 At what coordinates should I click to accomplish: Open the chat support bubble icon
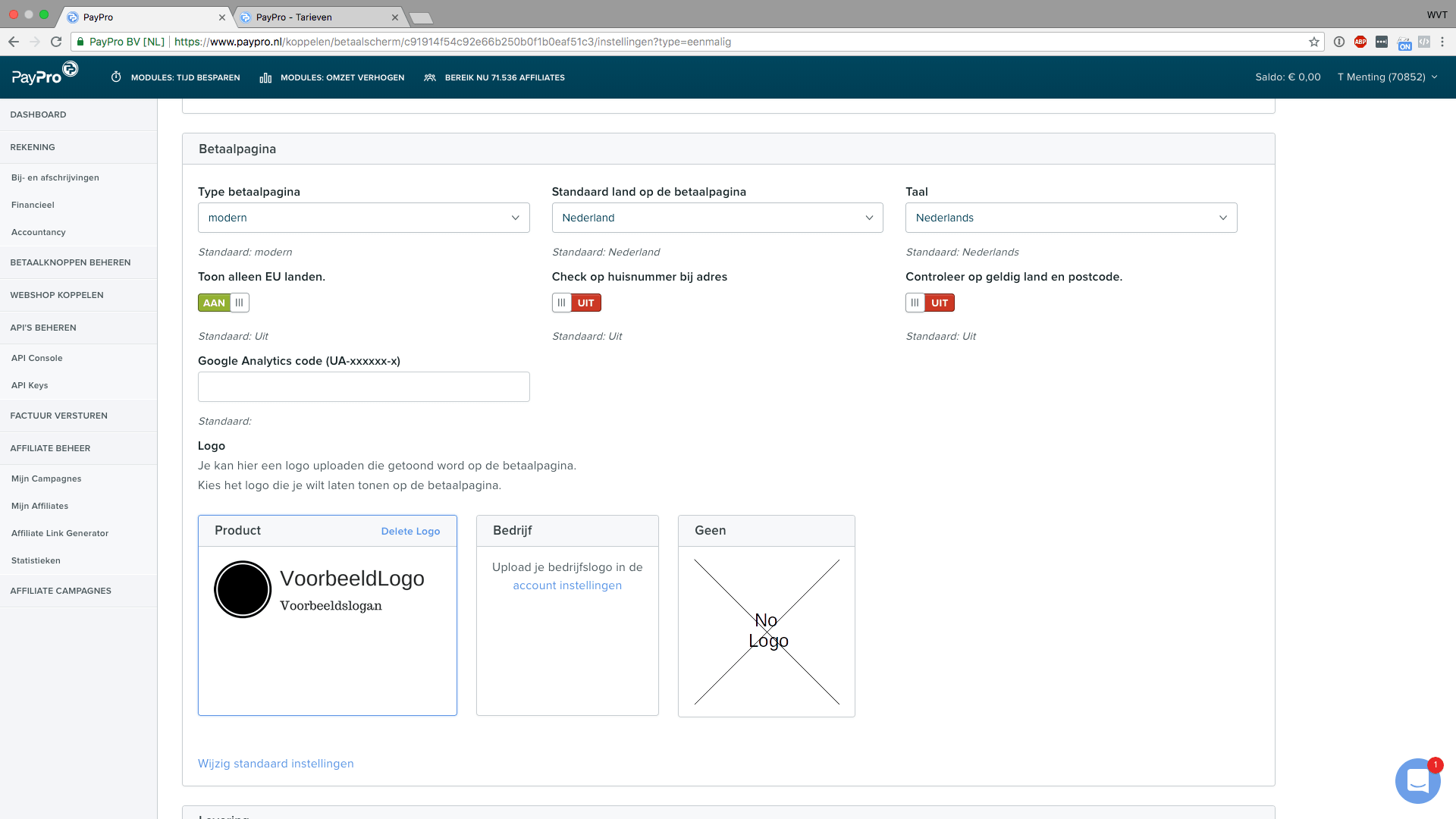click(1417, 780)
